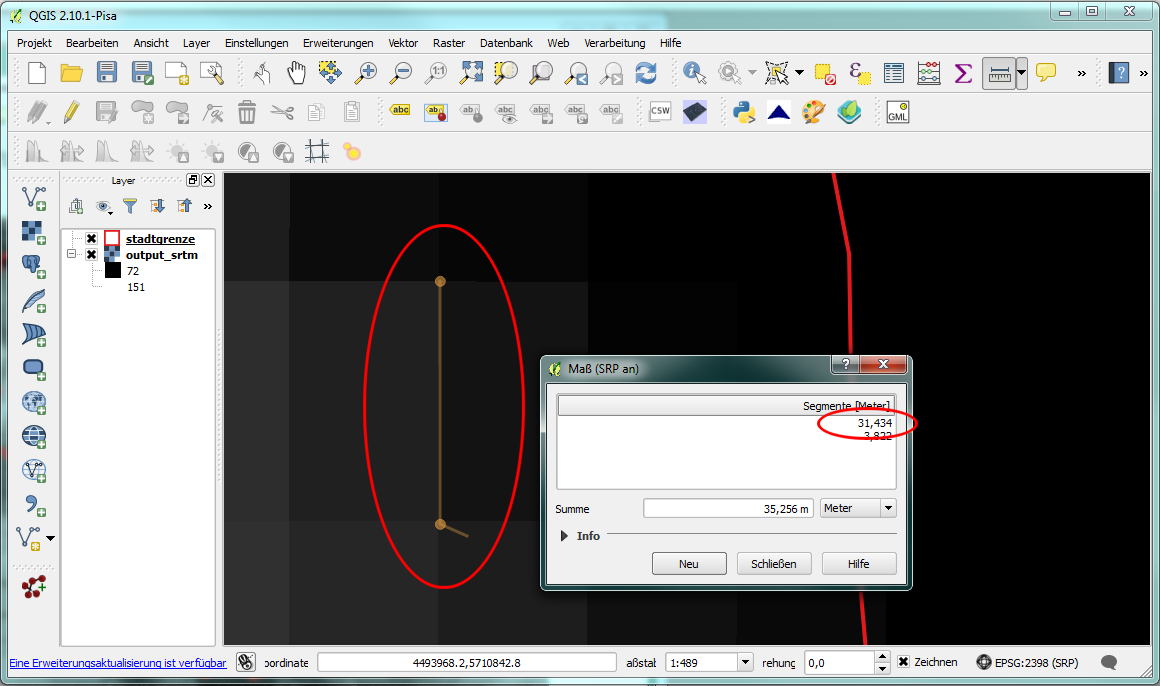Screen dimensions: 1160x686
Task: Toggle visibility of stadtgrenze layer
Action: tap(91, 239)
